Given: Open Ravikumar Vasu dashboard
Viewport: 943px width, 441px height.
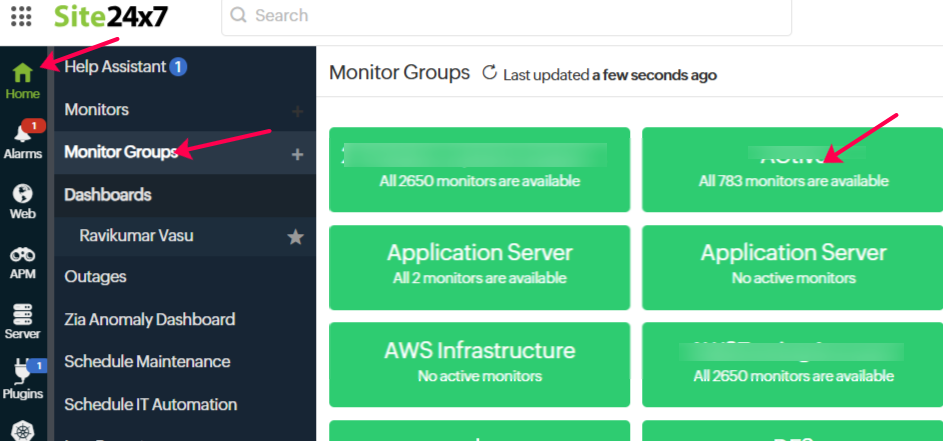Looking at the screenshot, I should click(x=137, y=235).
